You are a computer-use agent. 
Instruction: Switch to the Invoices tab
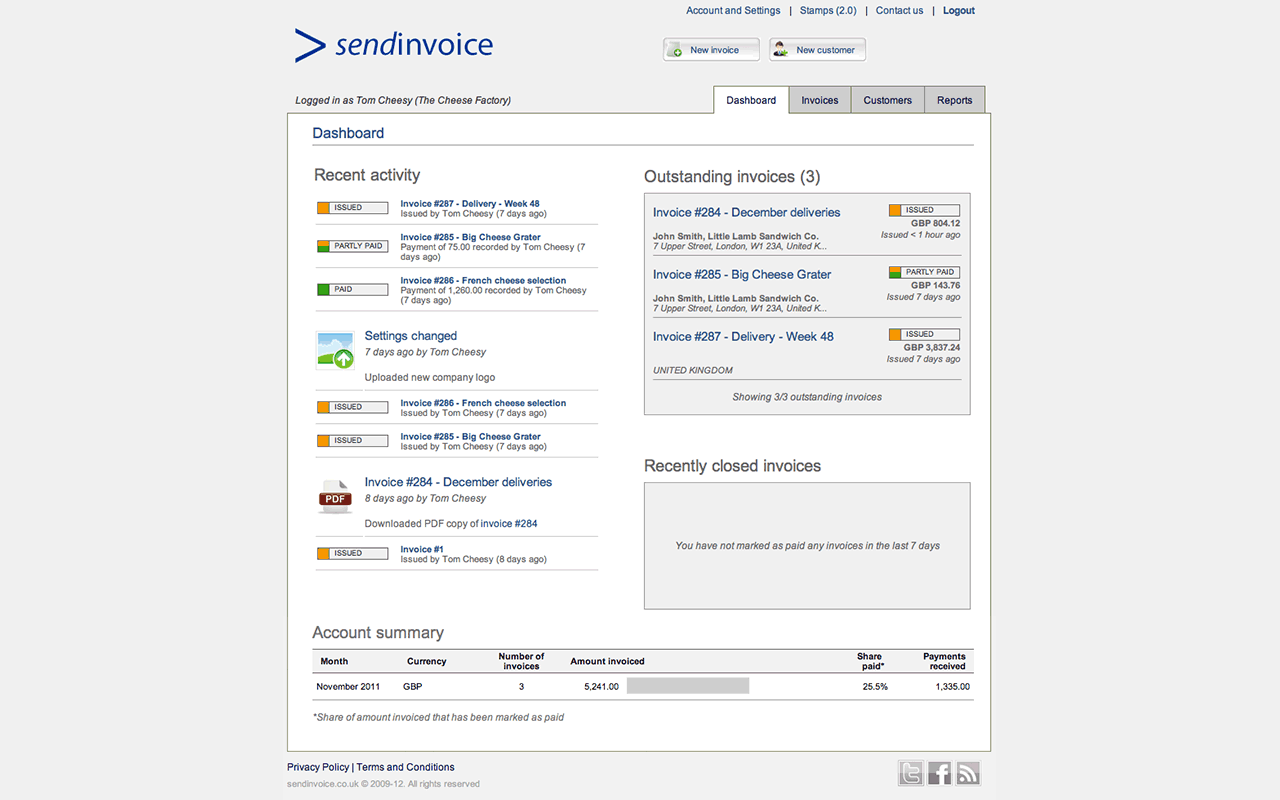(x=819, y=100)
